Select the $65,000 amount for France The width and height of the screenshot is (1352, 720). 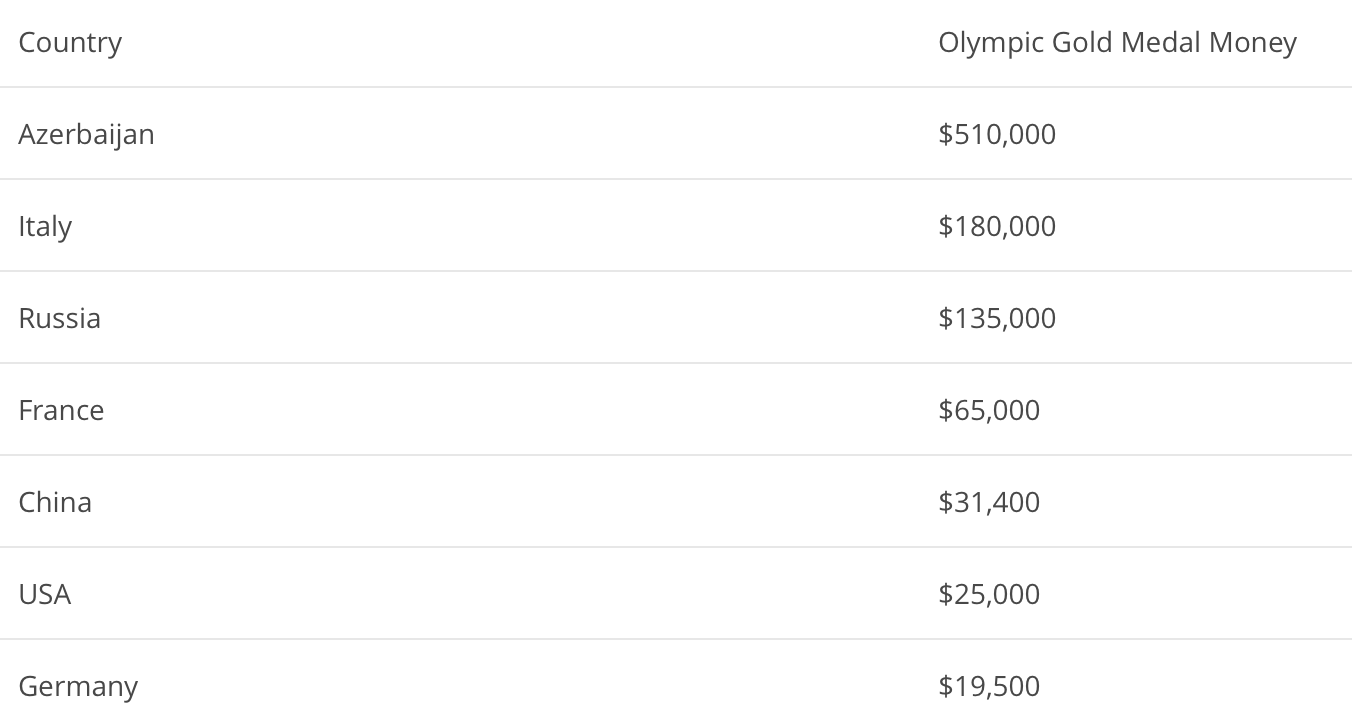click(989, 410)
